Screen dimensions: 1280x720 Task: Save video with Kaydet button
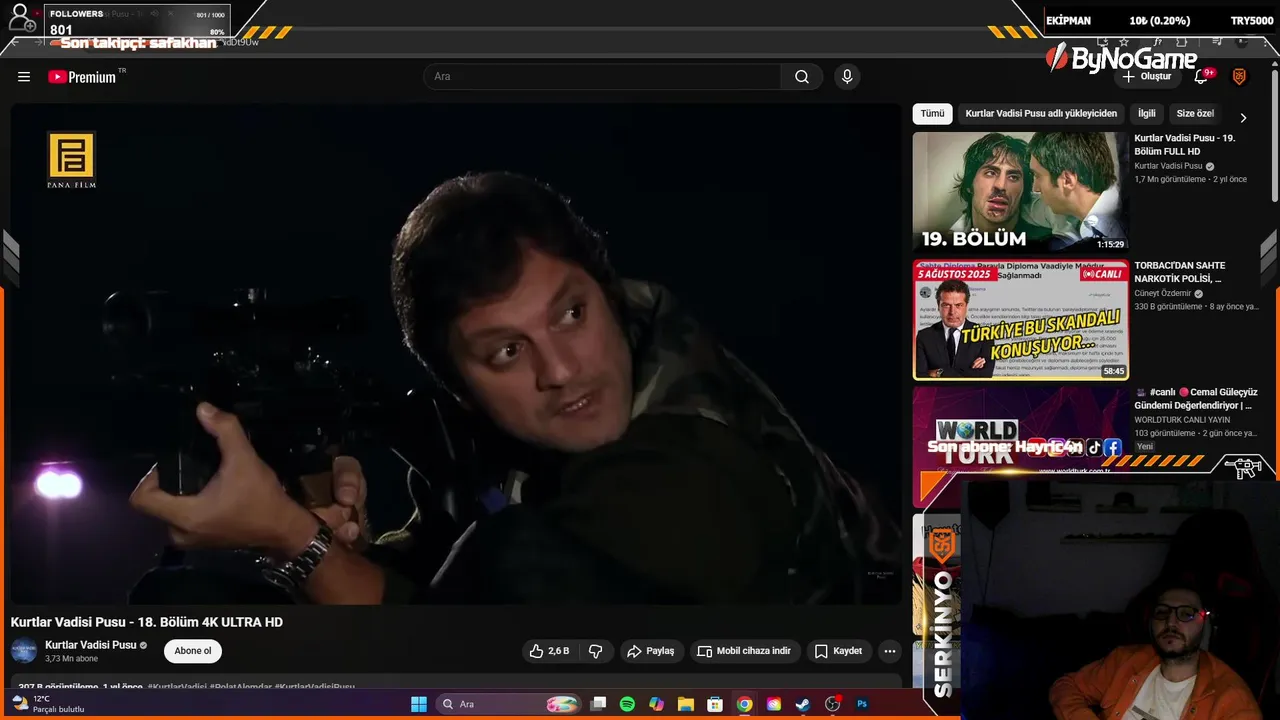pos(838,651)
